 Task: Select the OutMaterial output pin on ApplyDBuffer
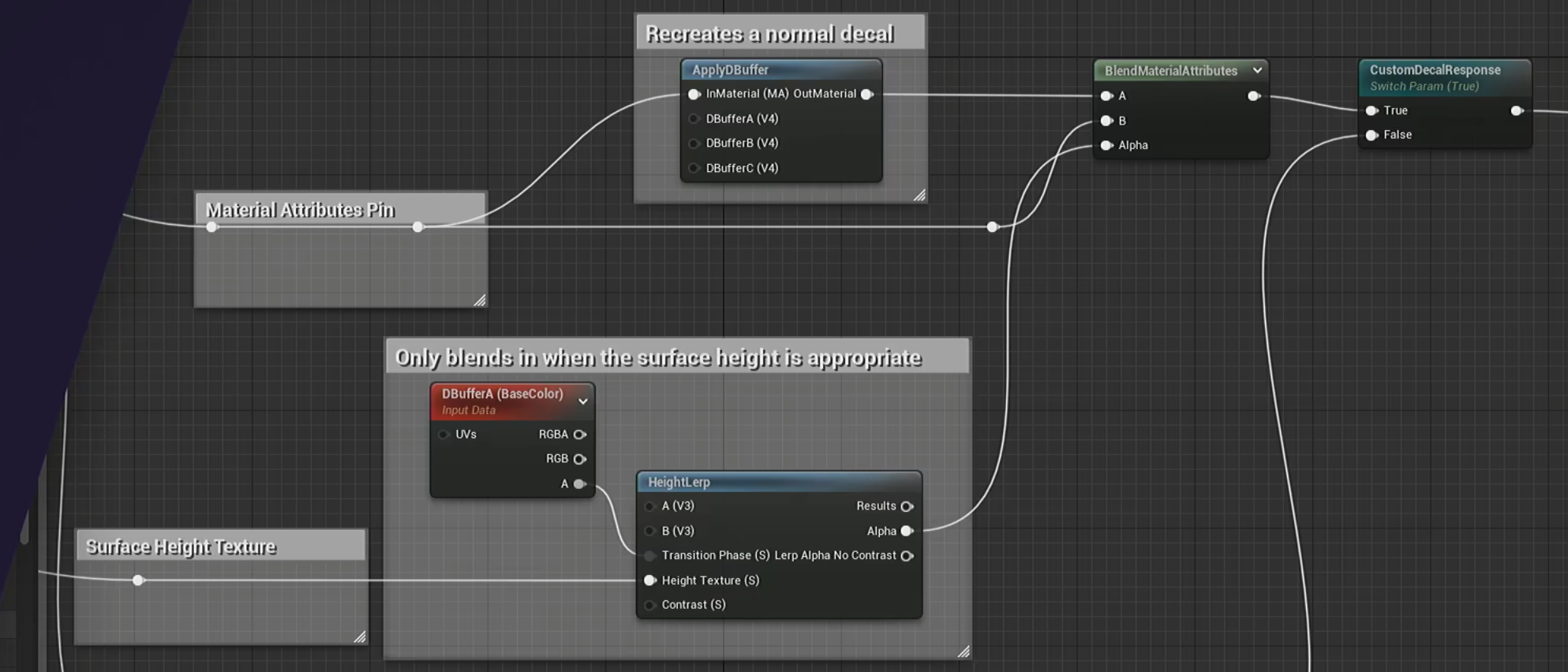click(x=866, y=94)
